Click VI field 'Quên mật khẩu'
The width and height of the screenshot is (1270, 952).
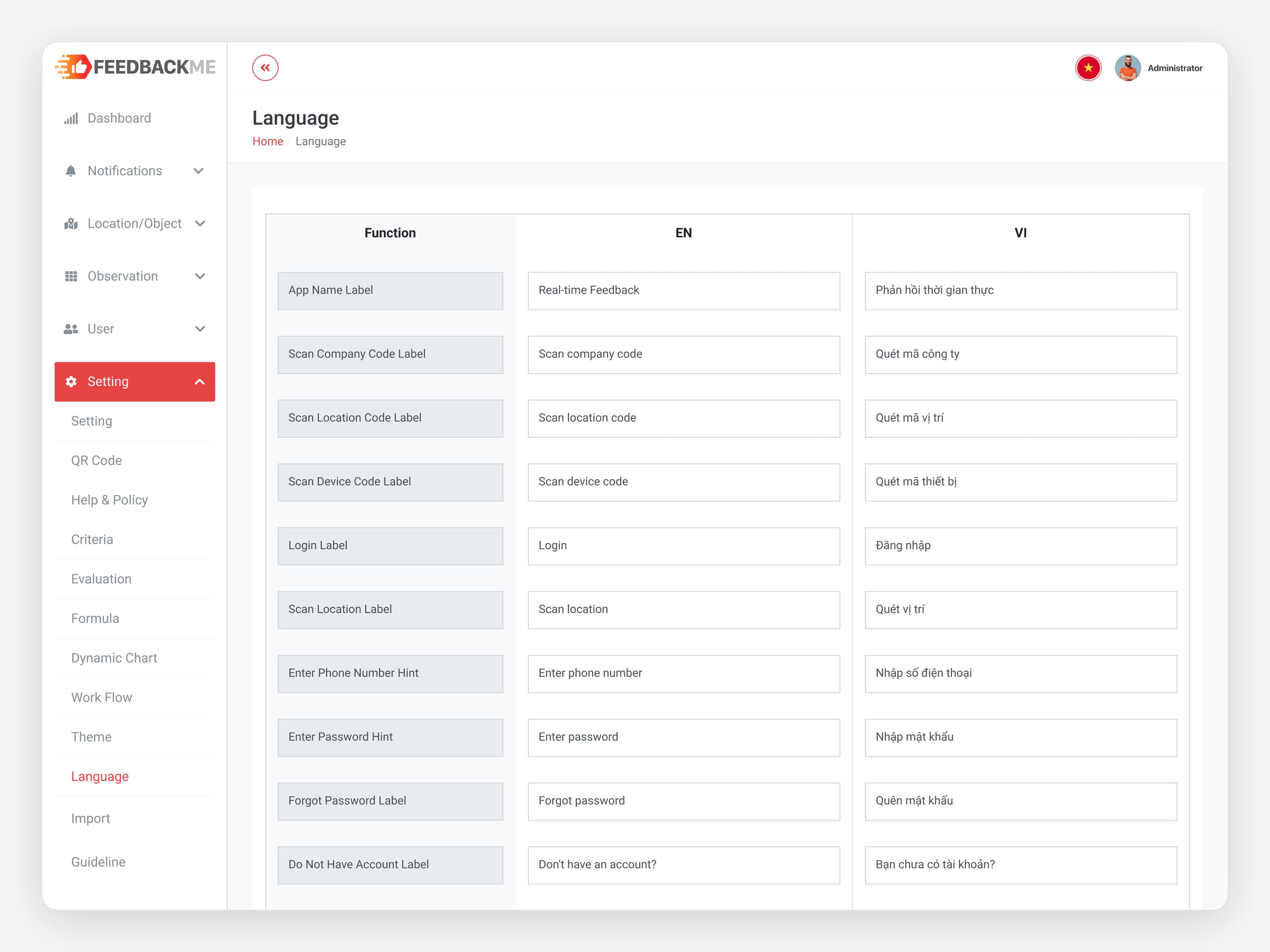[1020, 802]
